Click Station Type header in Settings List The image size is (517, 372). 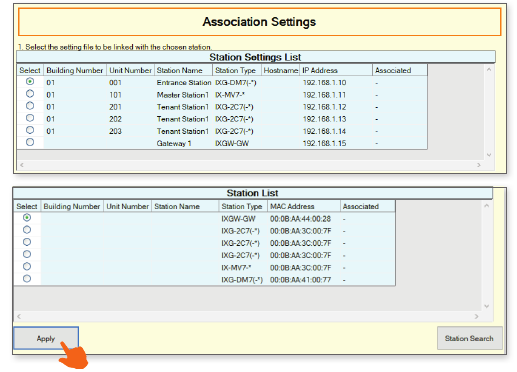[237, 70]
